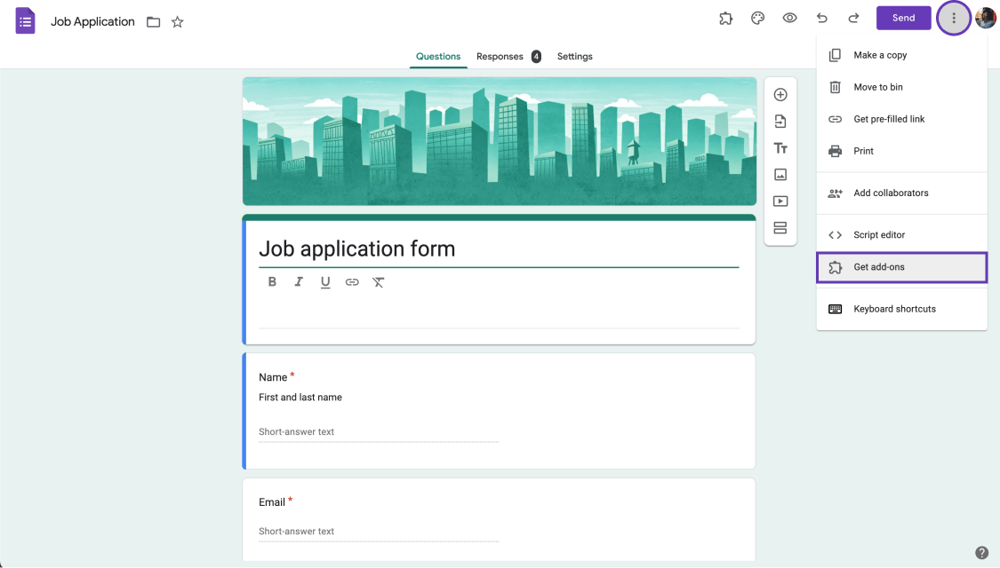The height and width of the screenshot is (568, 1000).
Task: Open 'Keyboard shortcuts' menu item
Action: [x=902, y=309]
